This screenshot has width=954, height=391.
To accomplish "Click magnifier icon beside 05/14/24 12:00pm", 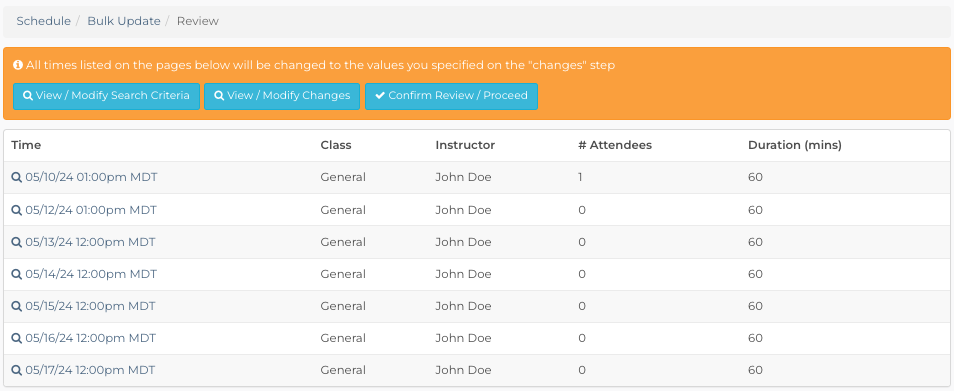I will (17, 274).
